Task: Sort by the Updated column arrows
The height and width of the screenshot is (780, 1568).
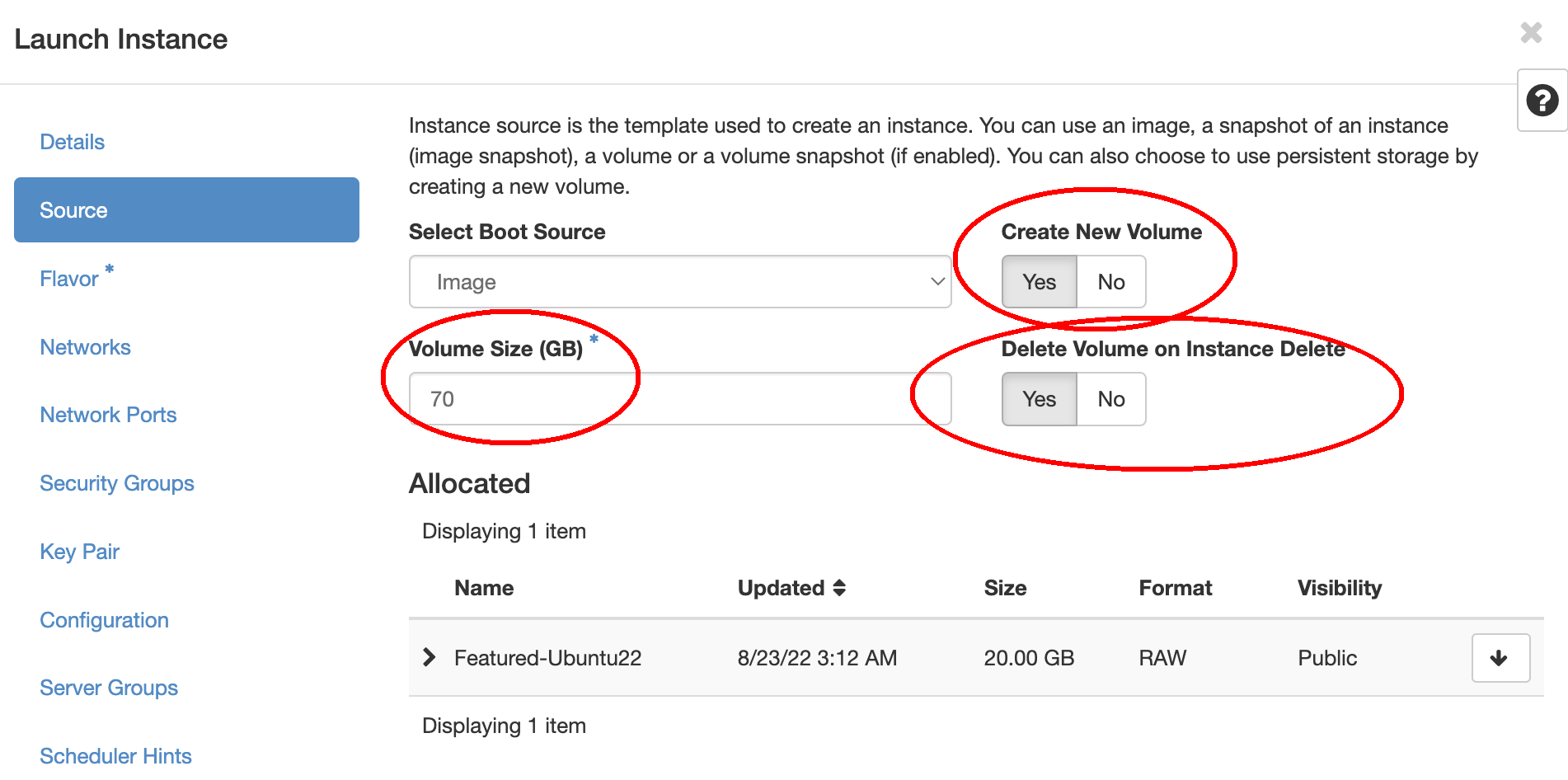Action: [839, 588]
